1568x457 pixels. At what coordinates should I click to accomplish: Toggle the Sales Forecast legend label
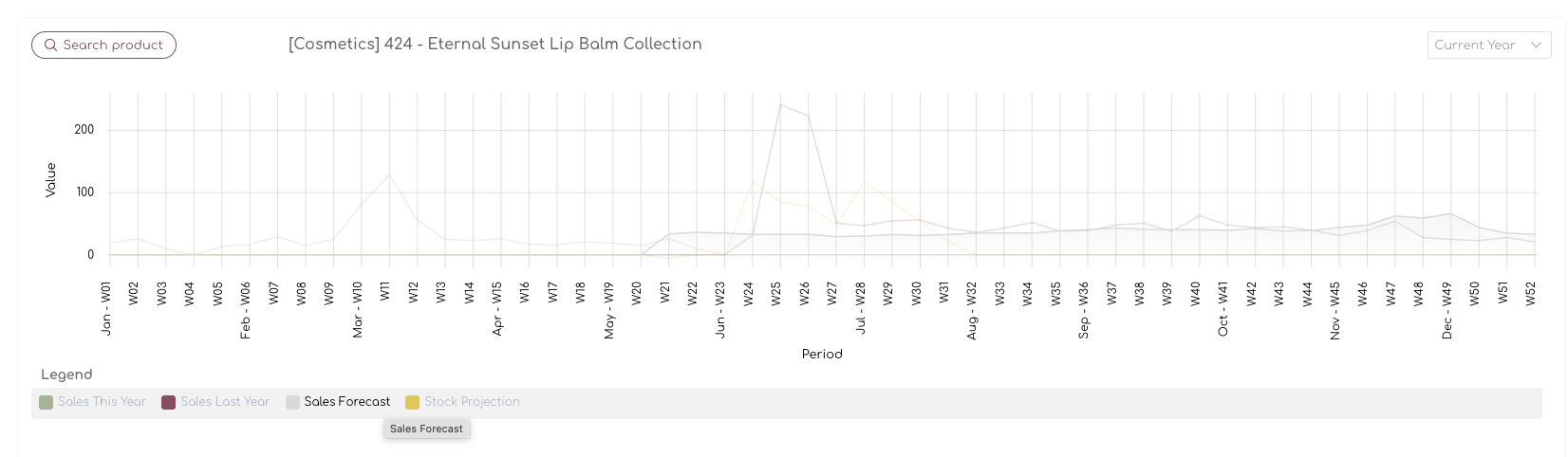pos(347,402)
